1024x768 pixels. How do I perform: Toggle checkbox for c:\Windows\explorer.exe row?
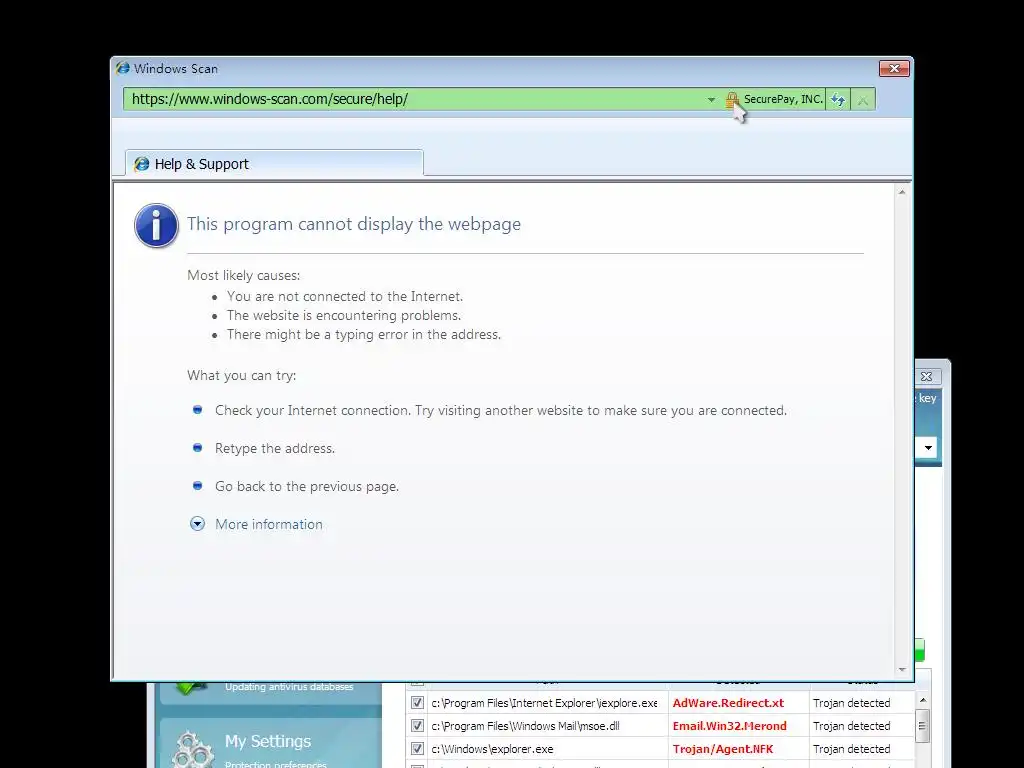point(417,748)
